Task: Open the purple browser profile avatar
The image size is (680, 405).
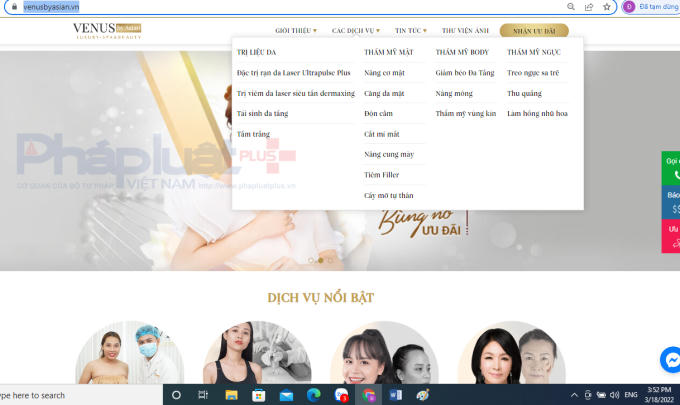Action: (x=628, y=7)
